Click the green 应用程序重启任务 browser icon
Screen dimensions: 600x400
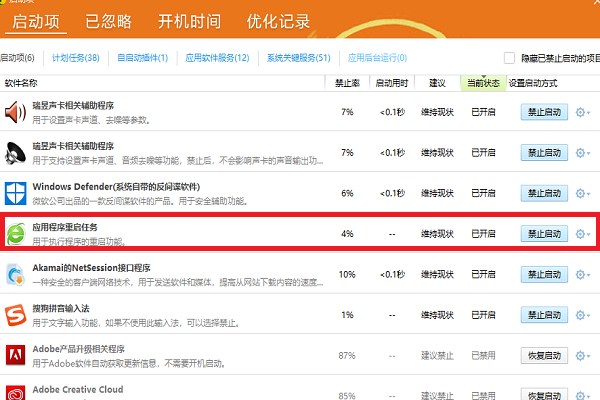pos(18,233)
